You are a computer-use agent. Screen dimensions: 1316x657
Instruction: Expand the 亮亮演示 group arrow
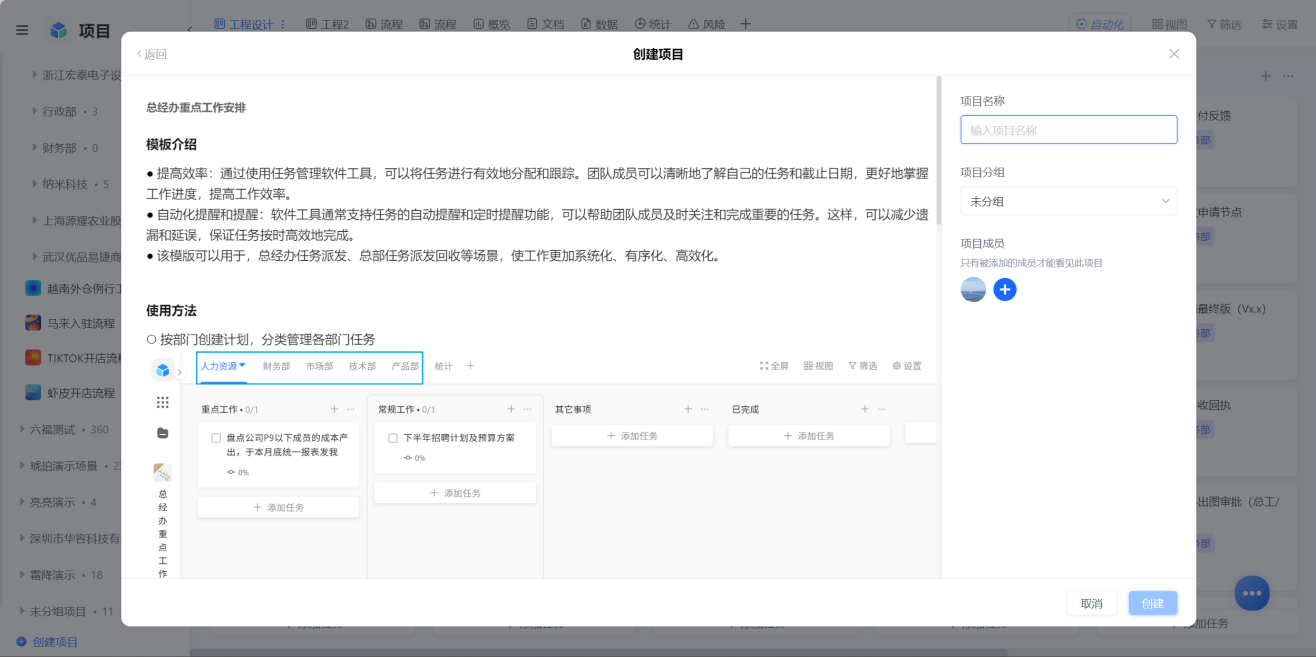click(x=23, y=502)
